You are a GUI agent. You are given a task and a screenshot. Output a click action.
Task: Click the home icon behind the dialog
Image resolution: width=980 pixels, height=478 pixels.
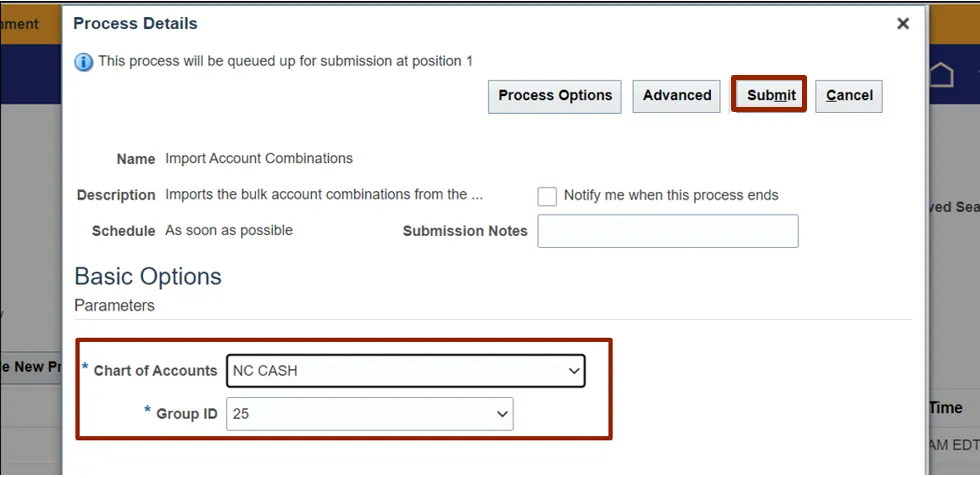942,75
